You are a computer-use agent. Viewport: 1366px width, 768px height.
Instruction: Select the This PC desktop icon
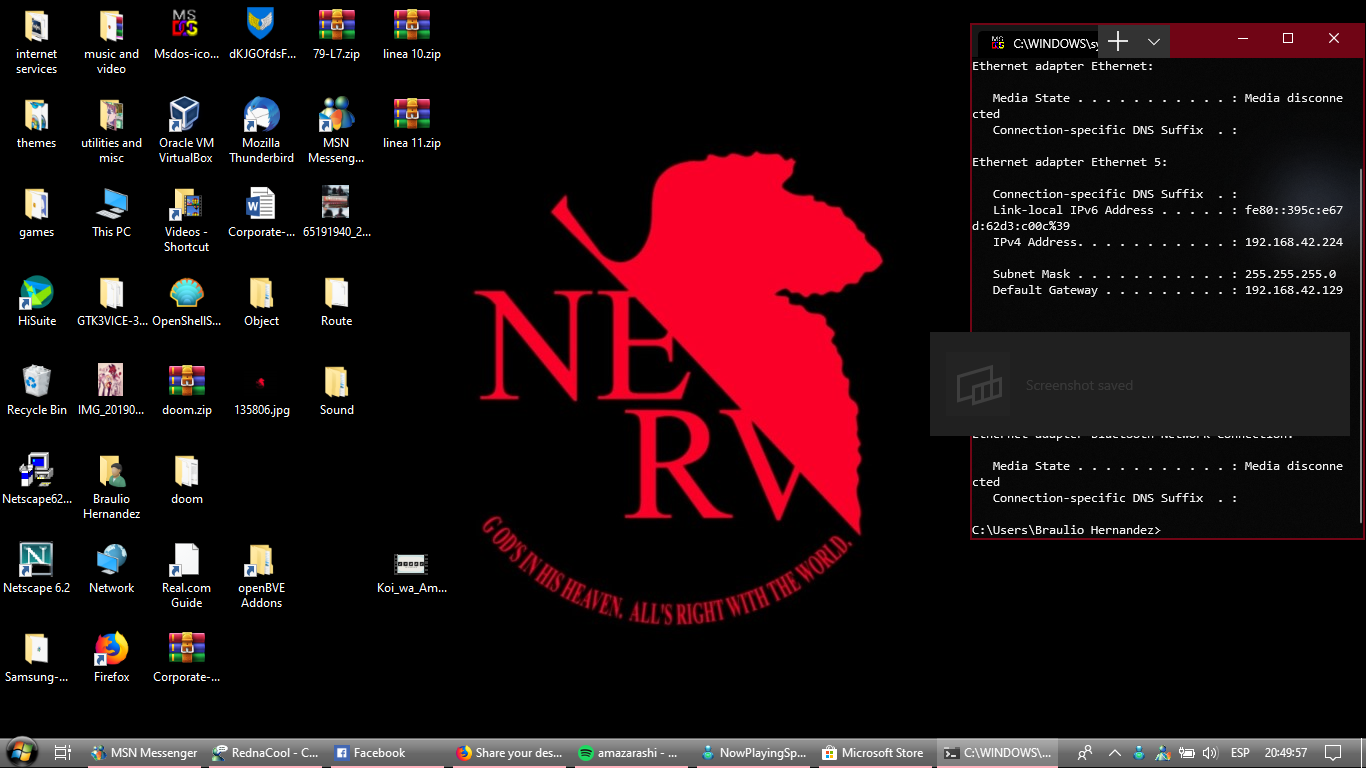111,204
